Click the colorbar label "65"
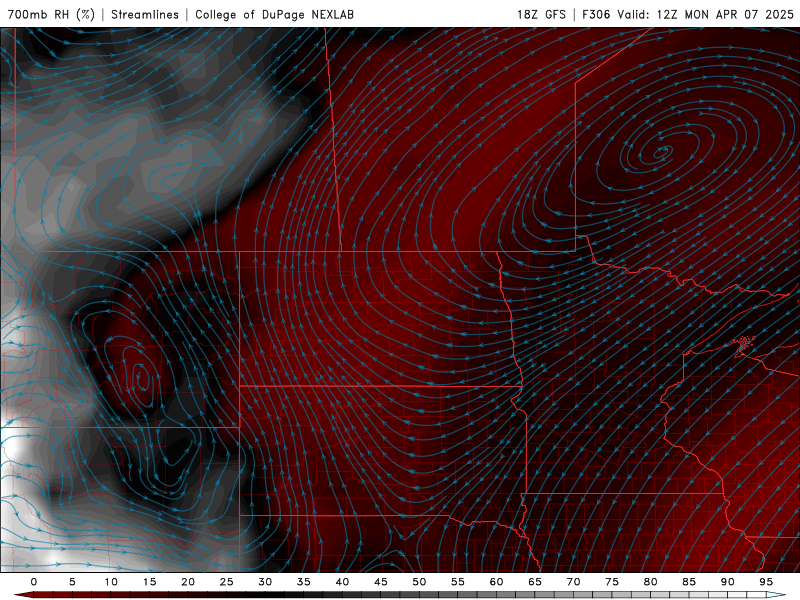 coord(535,582)
